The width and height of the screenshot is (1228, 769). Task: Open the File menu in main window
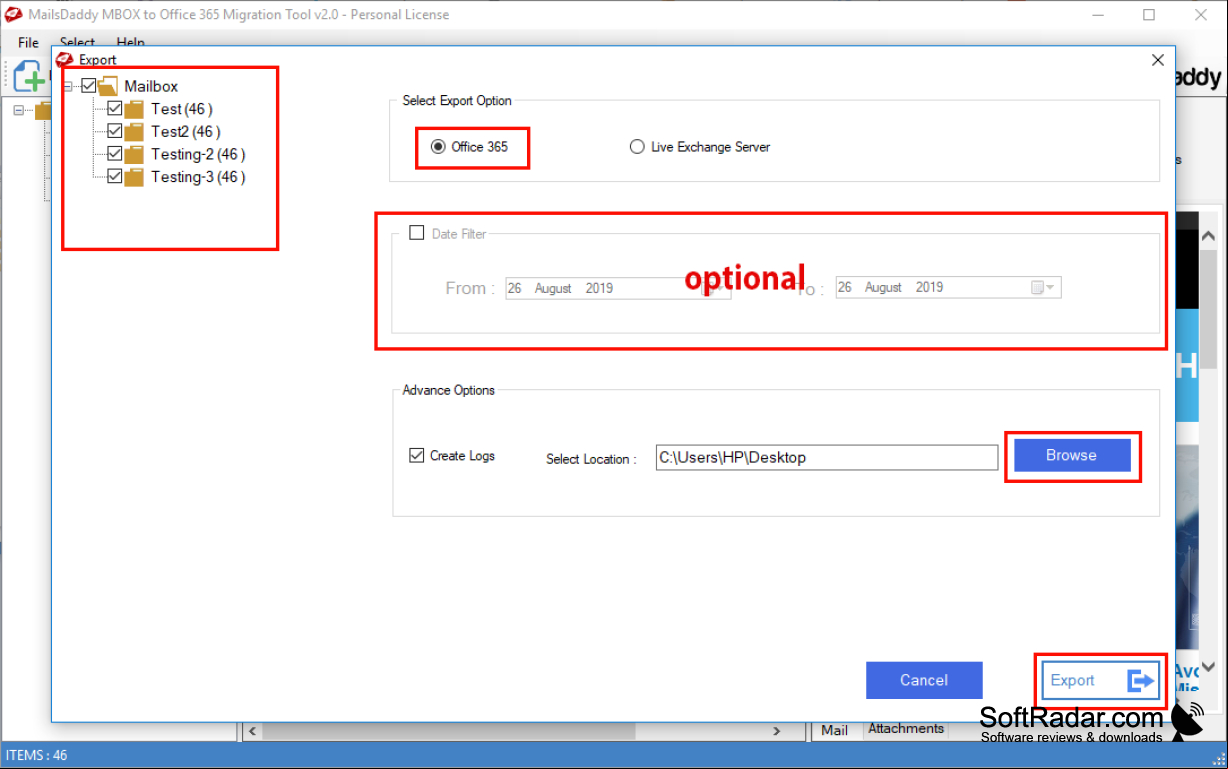pyautogui.click(x=28, y=43)
